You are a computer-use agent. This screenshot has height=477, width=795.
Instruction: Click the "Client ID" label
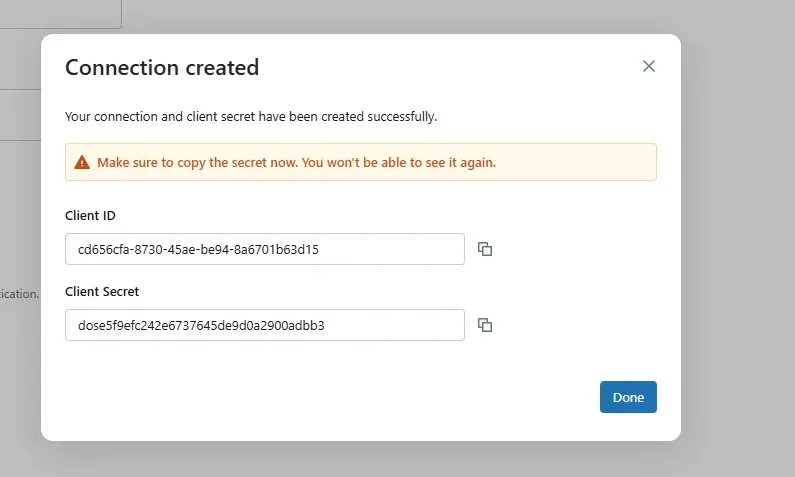pos(91,215)
